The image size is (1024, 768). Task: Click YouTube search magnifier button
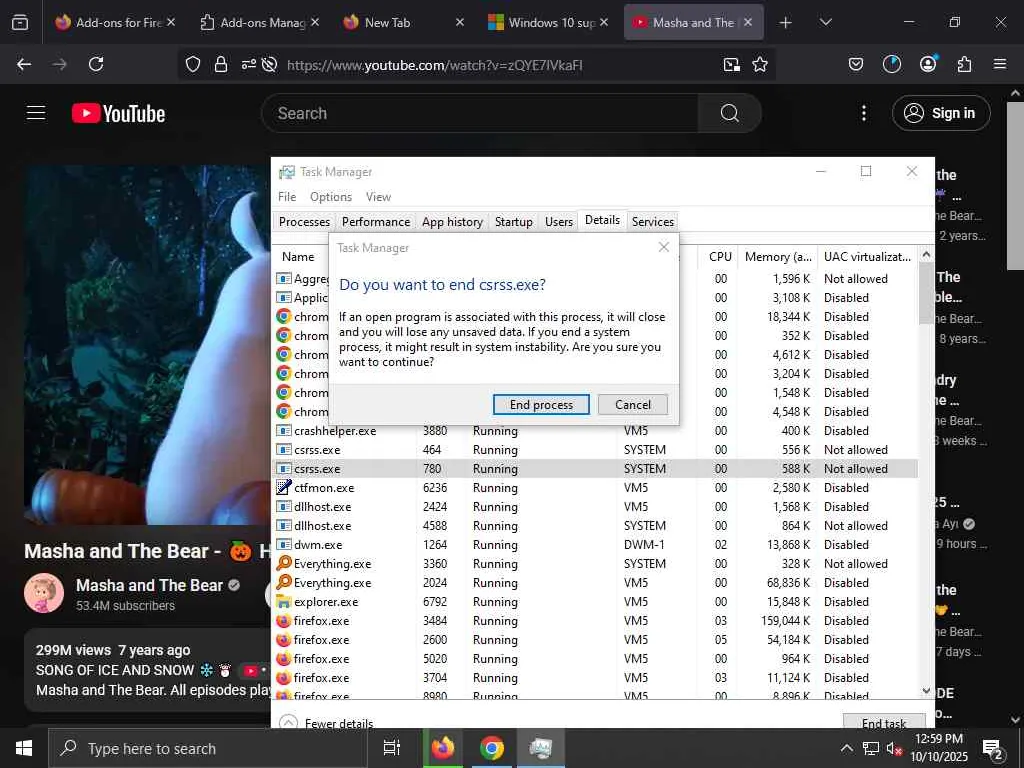click(729, 113)
